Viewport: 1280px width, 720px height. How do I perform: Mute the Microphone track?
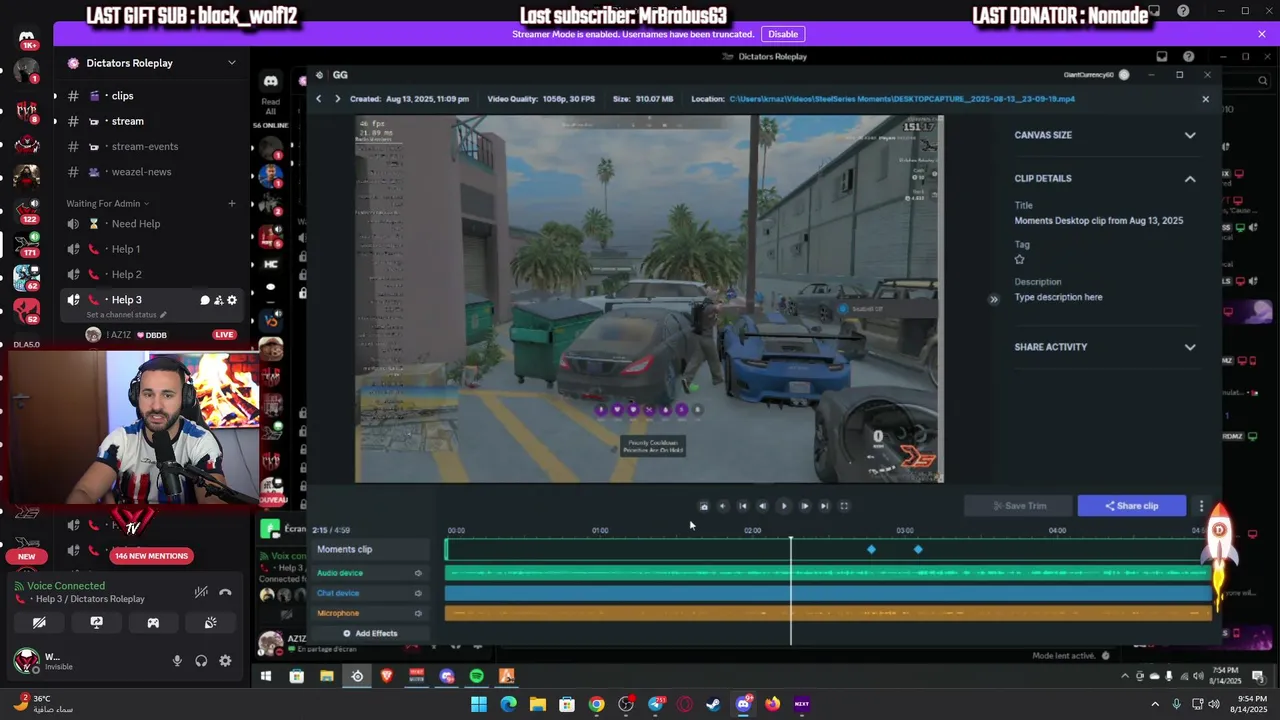point(418,613)
